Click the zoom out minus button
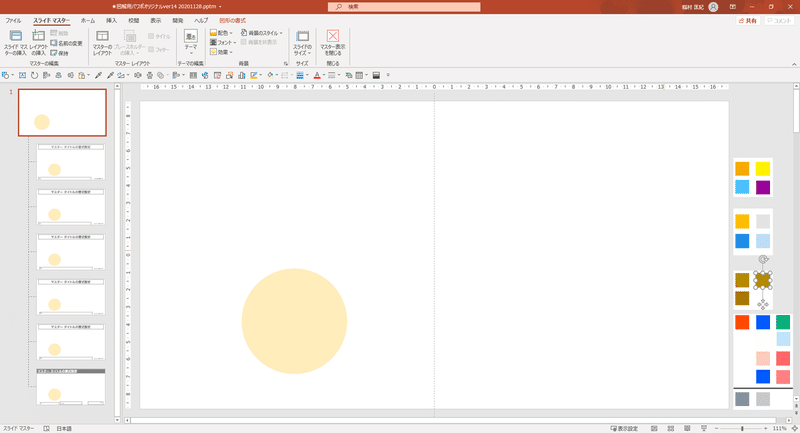This screenshot has width=800, height=433. point(716,428)
